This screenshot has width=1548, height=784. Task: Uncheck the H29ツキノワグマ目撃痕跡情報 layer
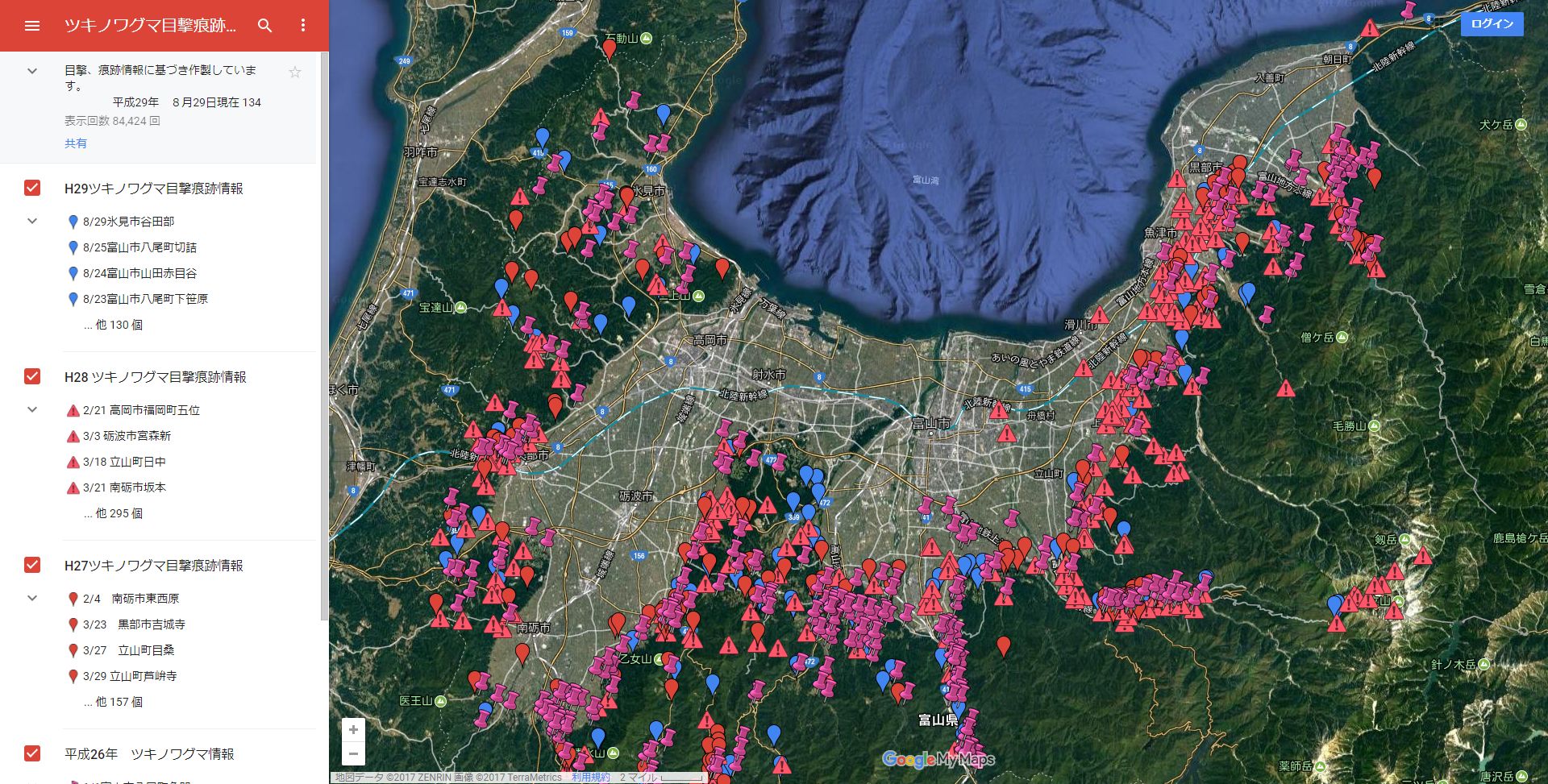tap(32, 188)
